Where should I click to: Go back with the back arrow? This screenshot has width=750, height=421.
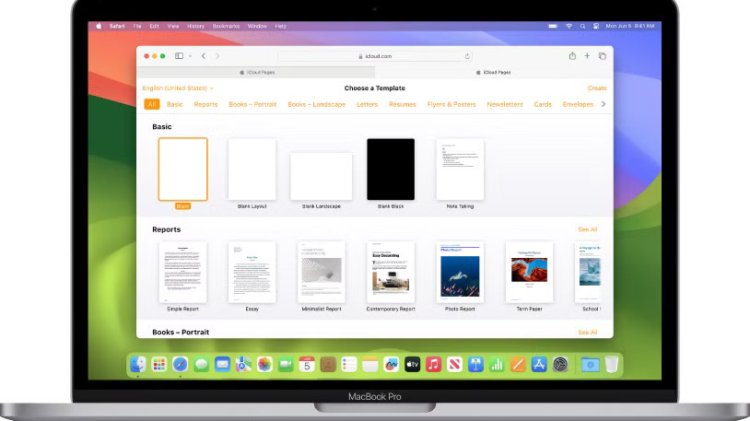203,56
